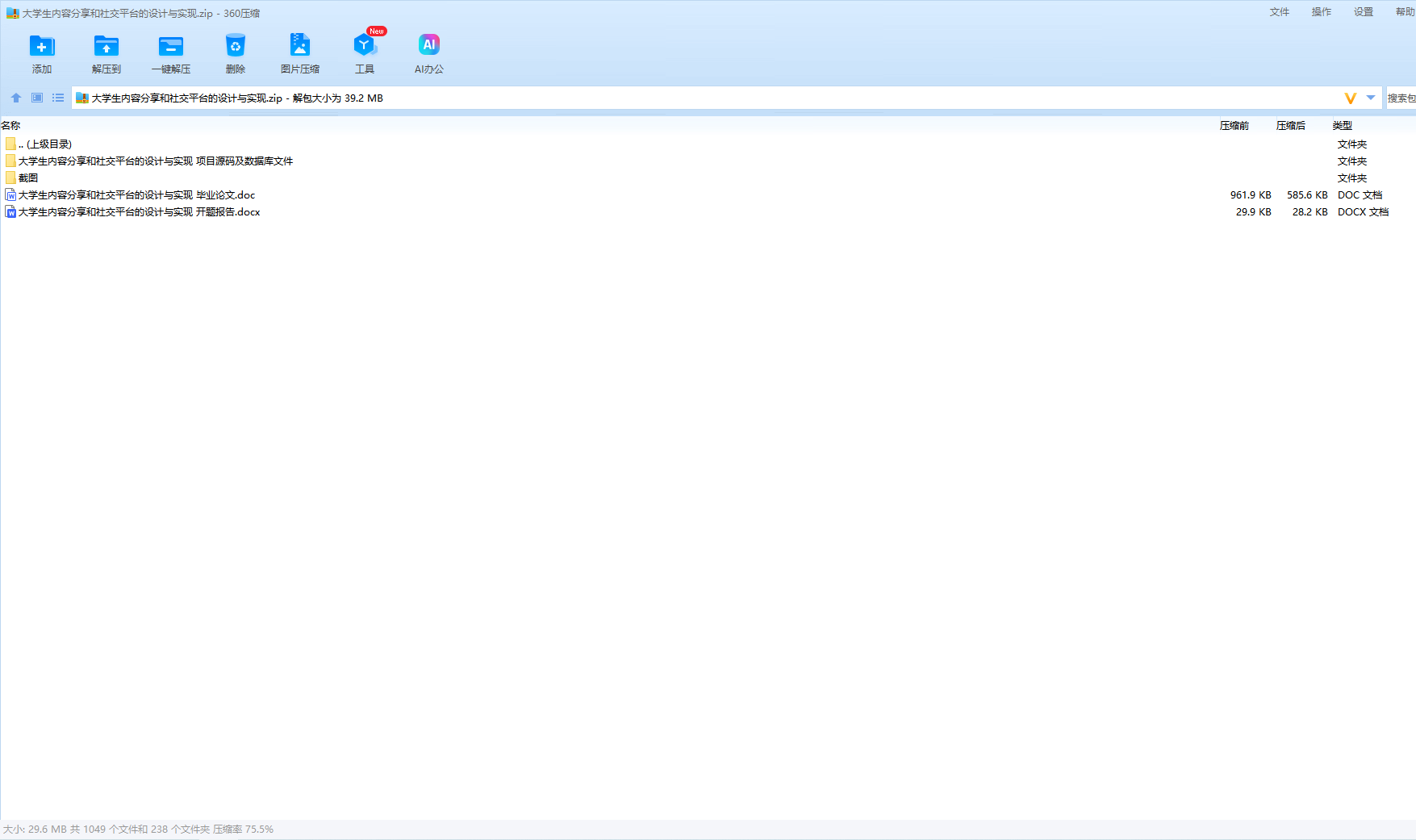This screenshot has height=840, width=1416.
Task: Open the 图片压缩 image compression tool
Action: (x=300, y=54)
